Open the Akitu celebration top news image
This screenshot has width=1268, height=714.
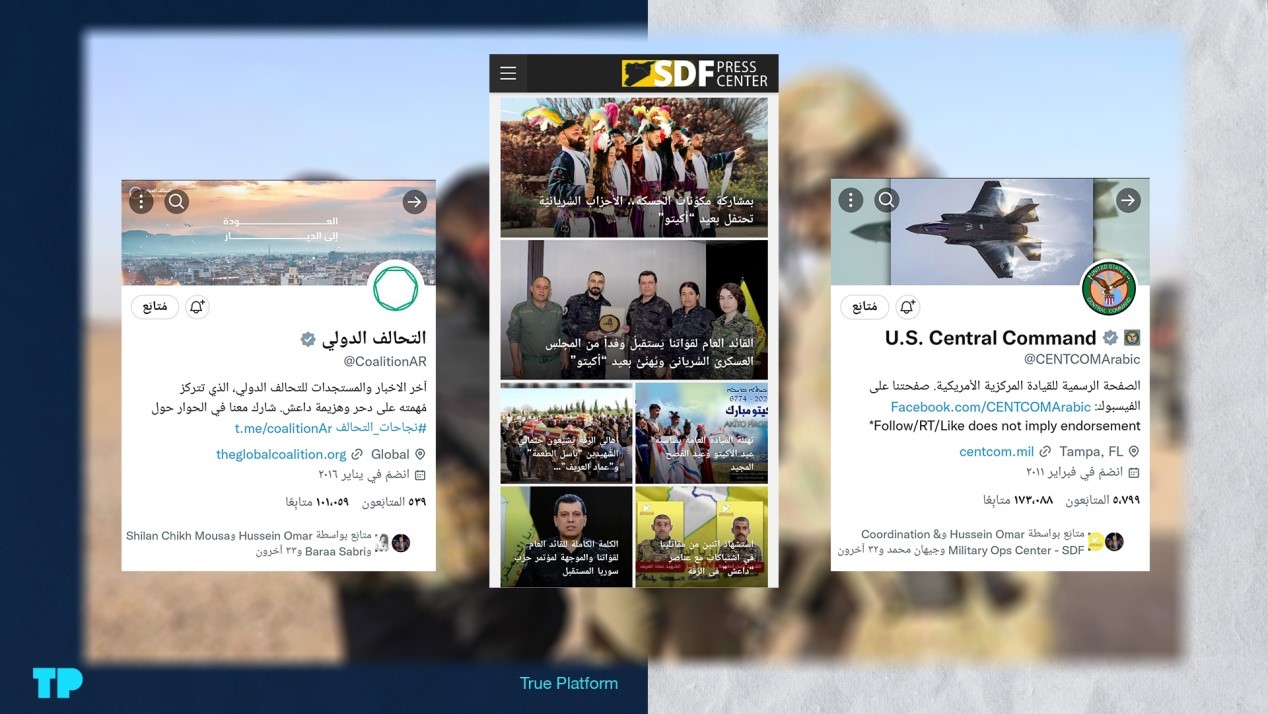point(634,167)
